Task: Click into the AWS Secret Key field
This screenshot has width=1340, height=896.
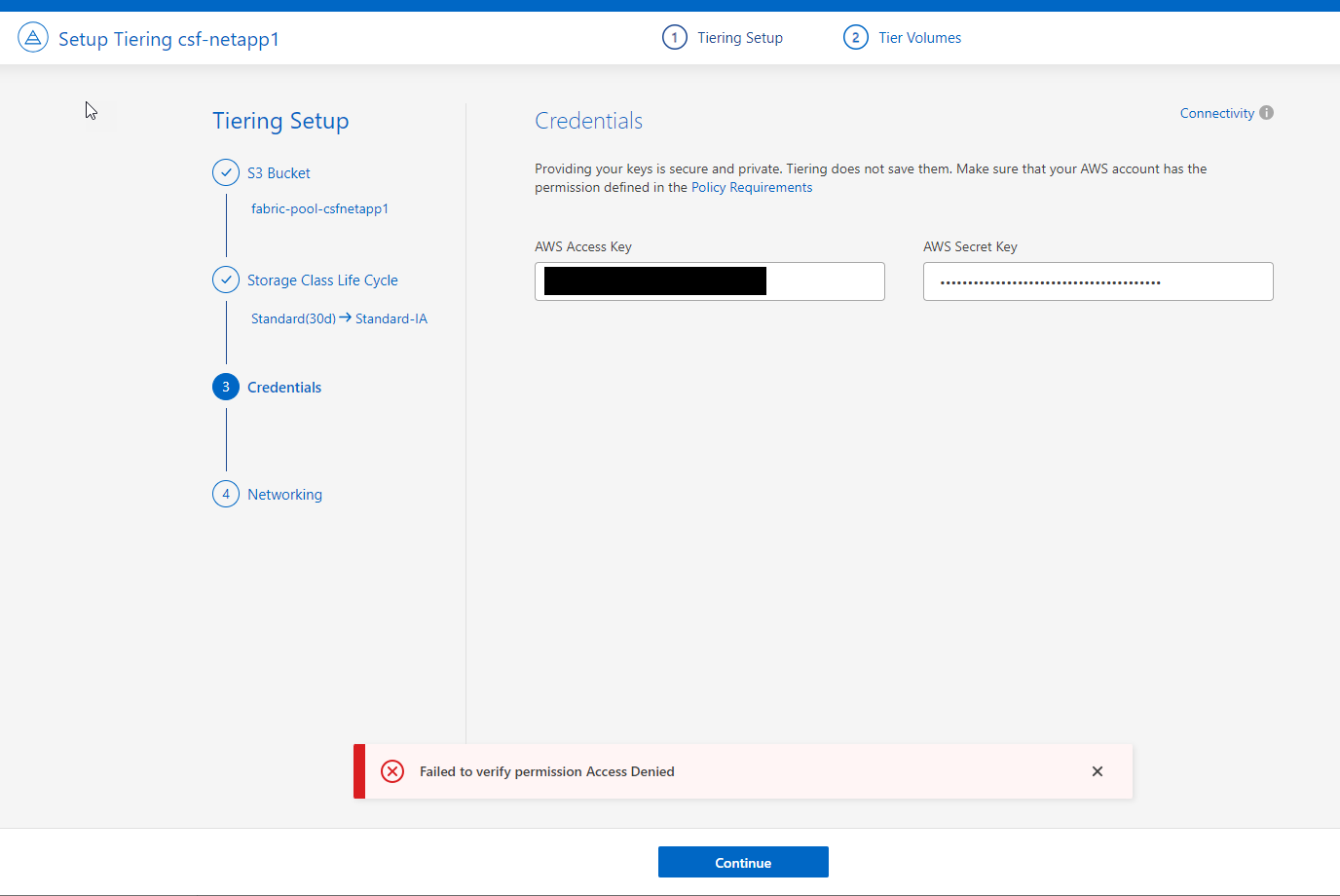Action: coord(1098,281)
